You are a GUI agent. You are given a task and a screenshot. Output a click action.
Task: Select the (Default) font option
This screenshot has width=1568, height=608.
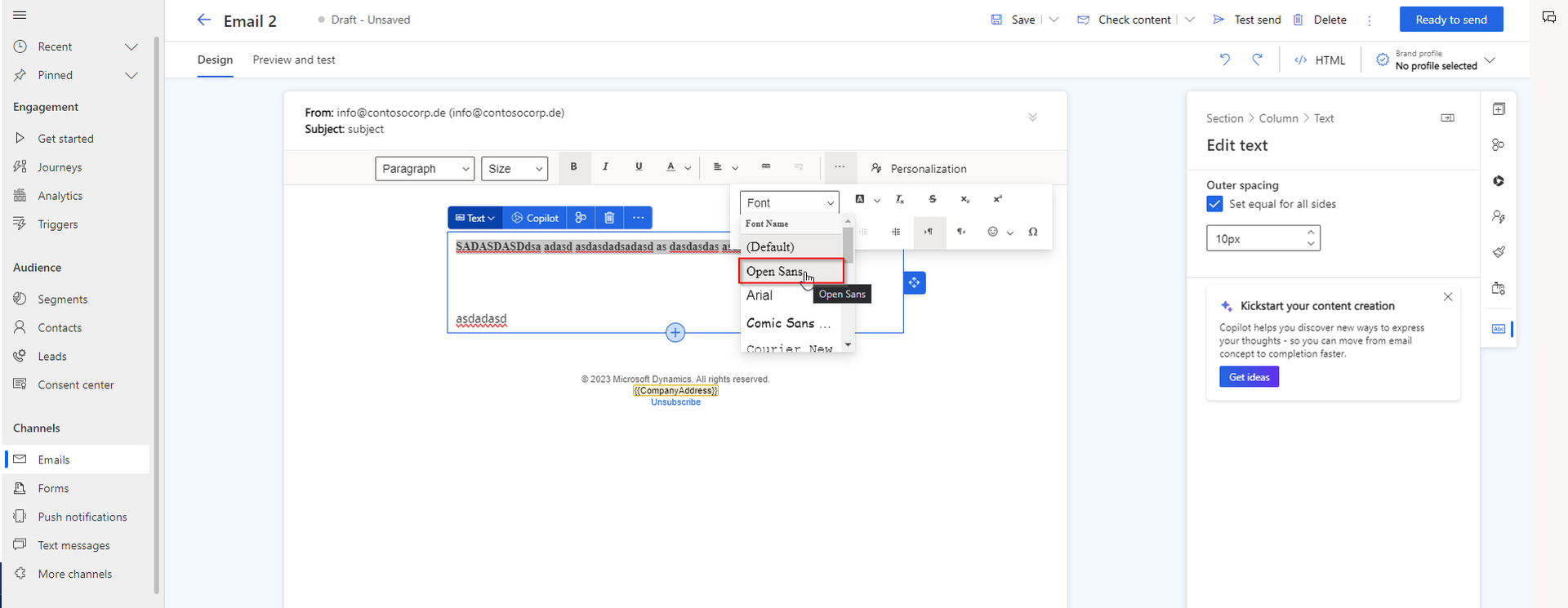791,246
